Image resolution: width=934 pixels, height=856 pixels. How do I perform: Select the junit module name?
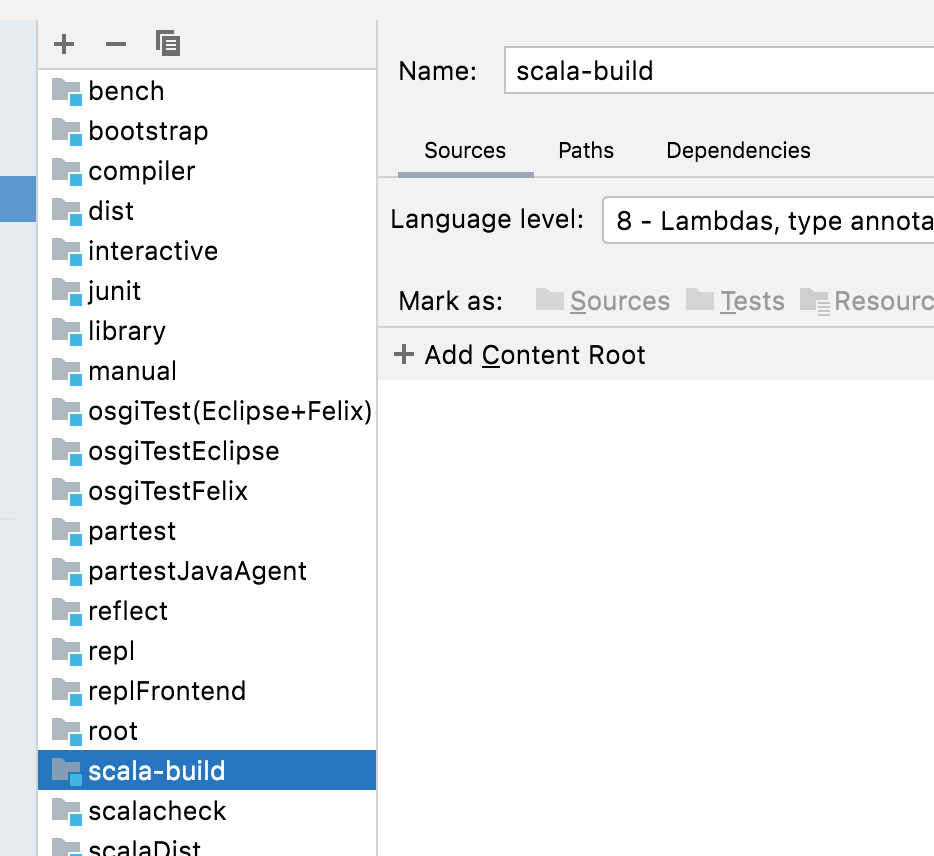[114, 291]
